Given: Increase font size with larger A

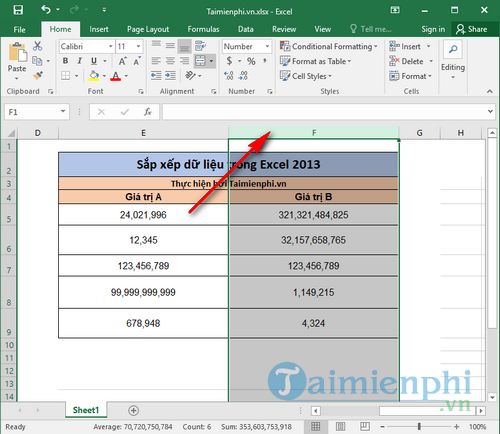Looking at the screenshot, I should pyautogui.click(x=122, y=61).
